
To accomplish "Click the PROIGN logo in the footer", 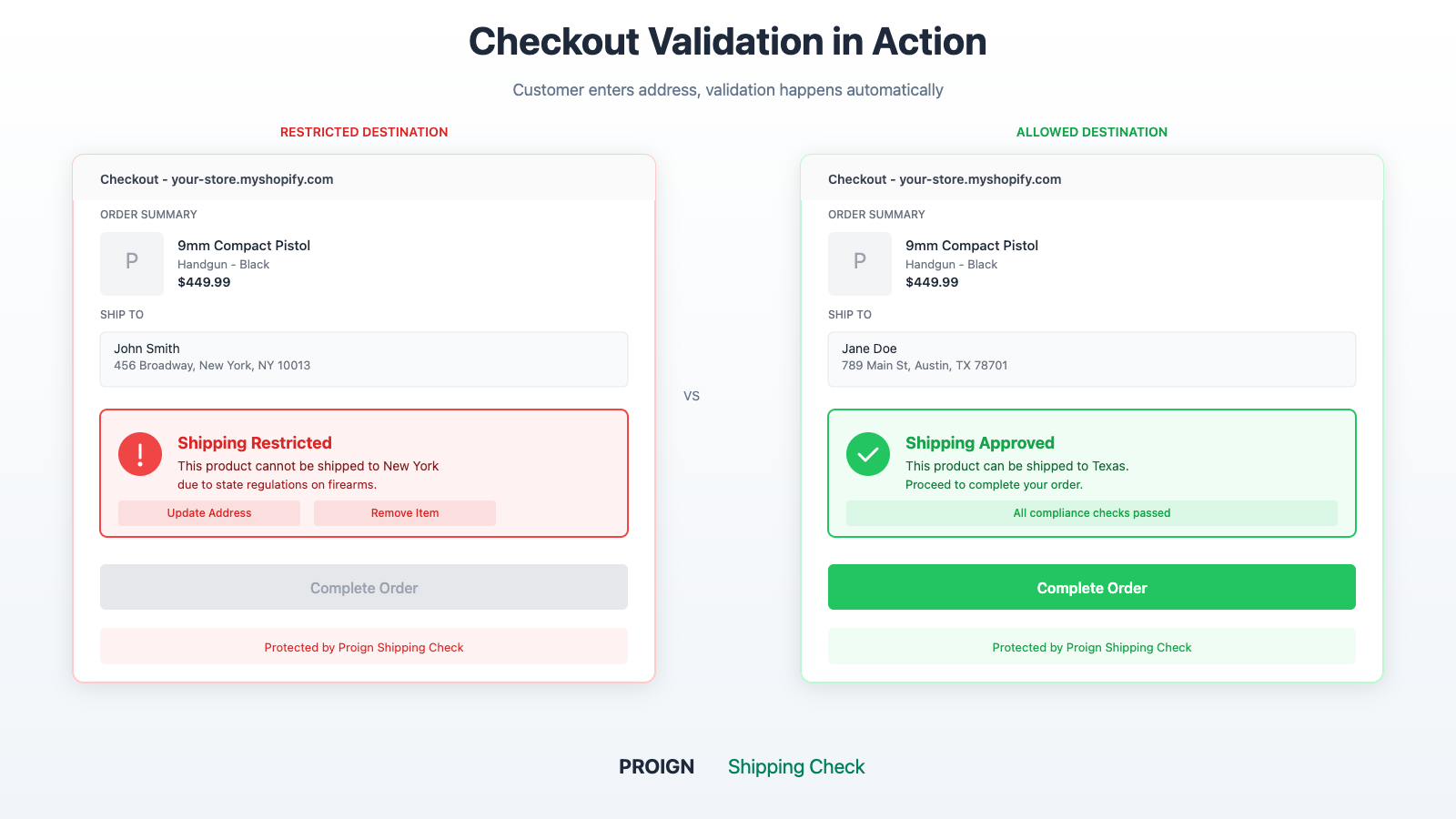I will 656,766.
